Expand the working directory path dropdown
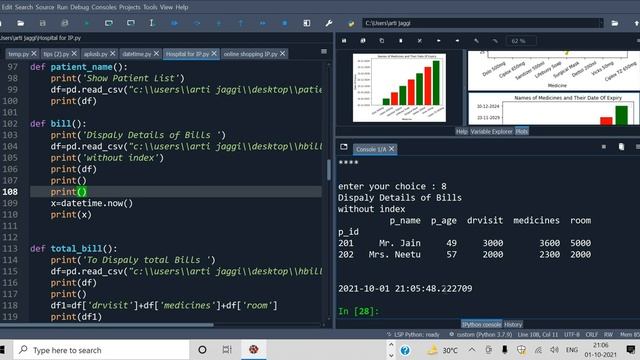The image size is (640, 360). tap(601, 23)
